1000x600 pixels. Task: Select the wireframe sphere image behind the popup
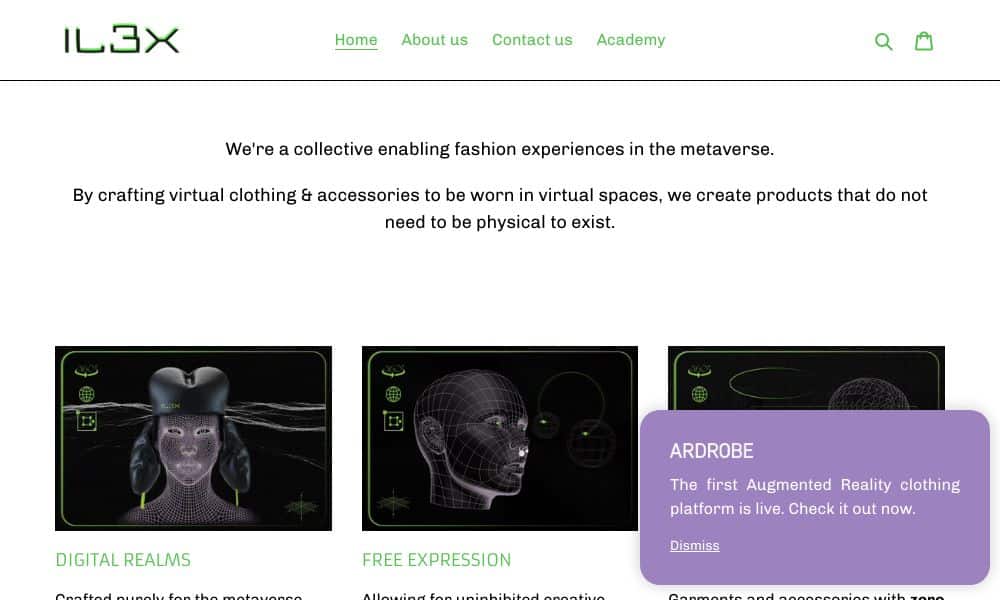806,378
